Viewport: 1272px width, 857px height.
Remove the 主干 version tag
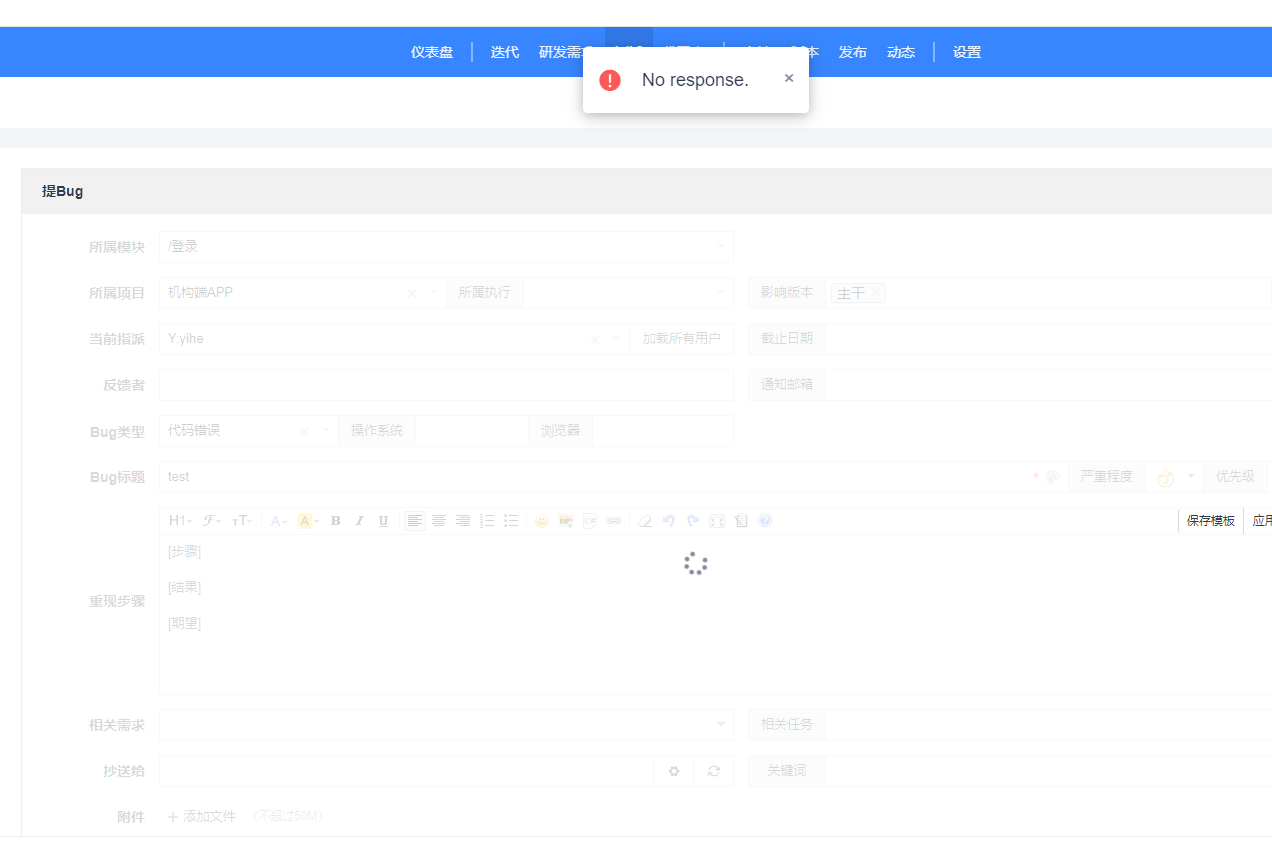[876, 293]
